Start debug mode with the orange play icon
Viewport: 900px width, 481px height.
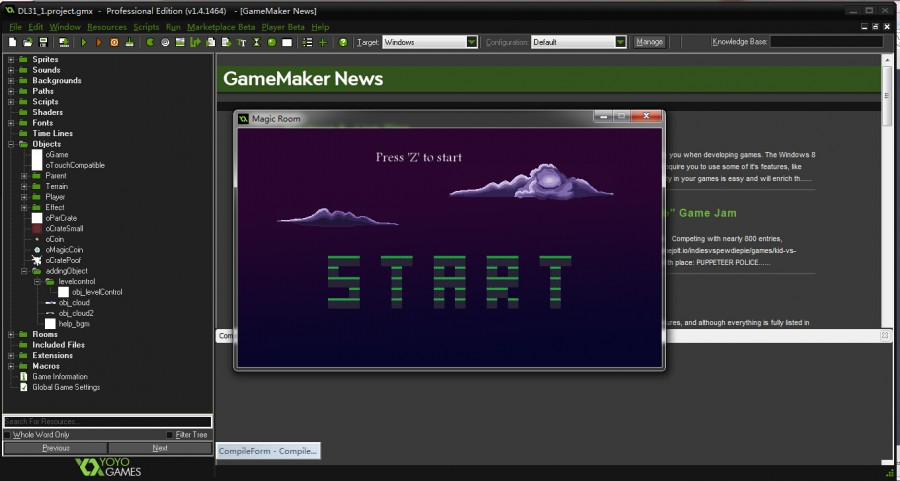(99, 42)
